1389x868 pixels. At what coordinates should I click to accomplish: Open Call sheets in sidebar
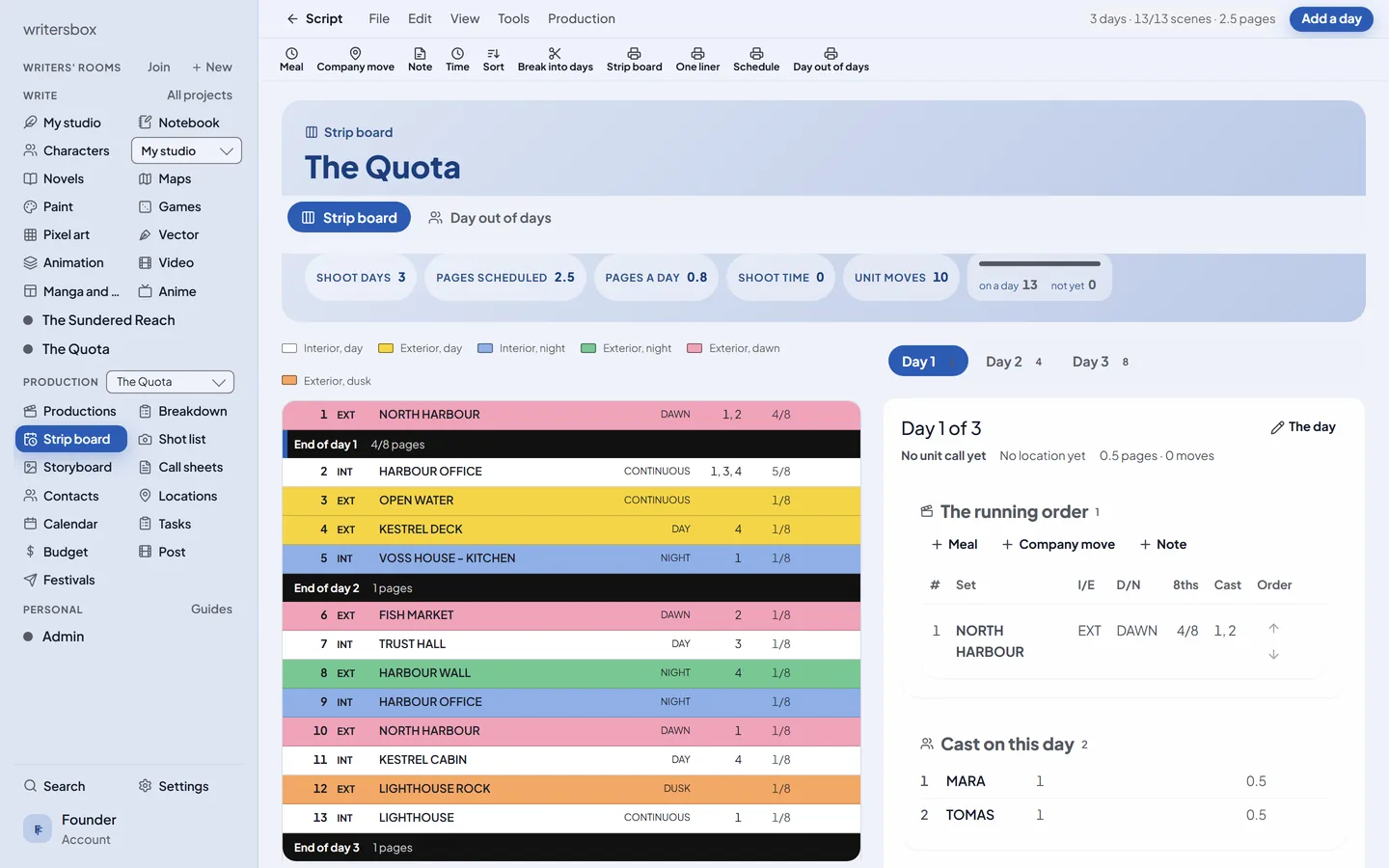click(181, 467)
